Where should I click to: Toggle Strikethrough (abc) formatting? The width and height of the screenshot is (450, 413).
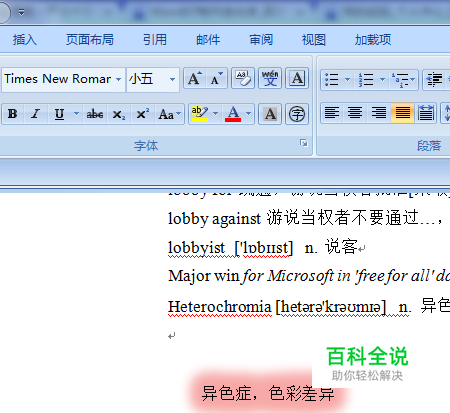95,114
